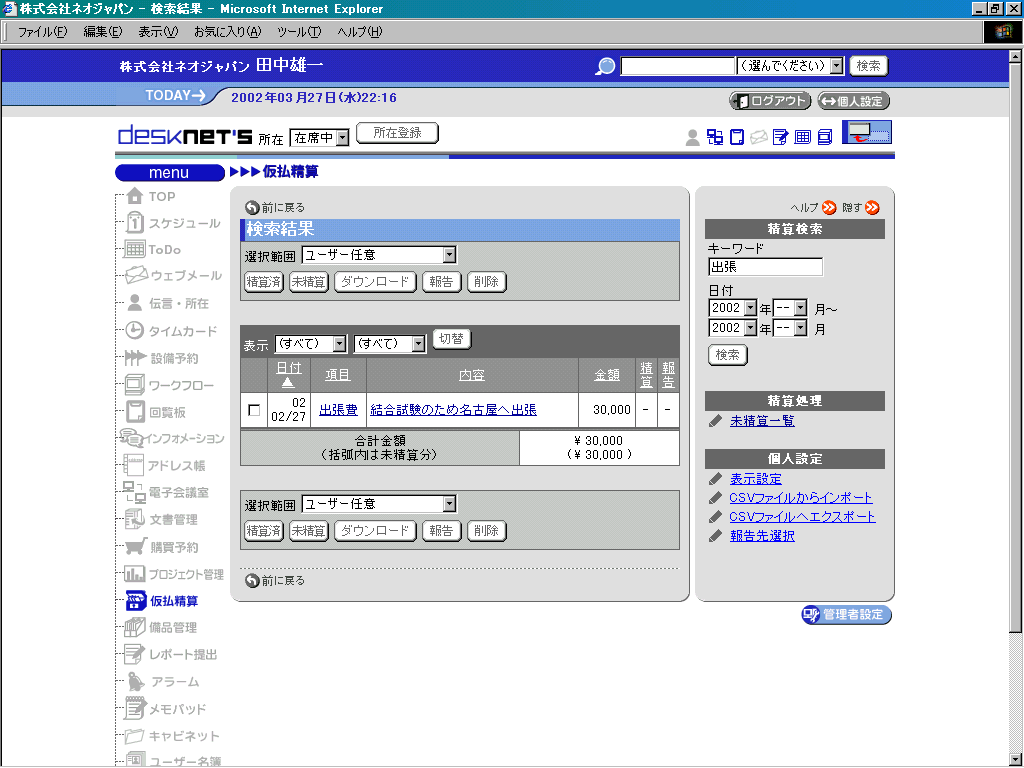Open the スケジュール schedule icon in the menu
The height and width of the screenshot is (768, 1024).
134,223
